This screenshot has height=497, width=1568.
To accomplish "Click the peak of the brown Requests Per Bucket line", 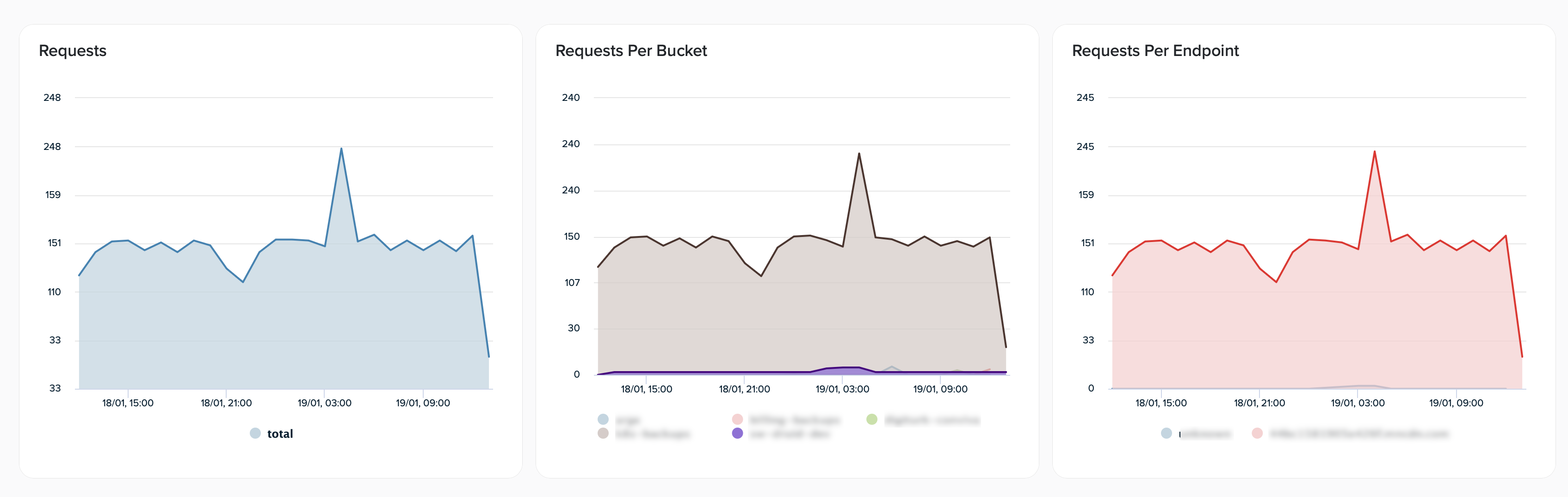I will point(859,154).
